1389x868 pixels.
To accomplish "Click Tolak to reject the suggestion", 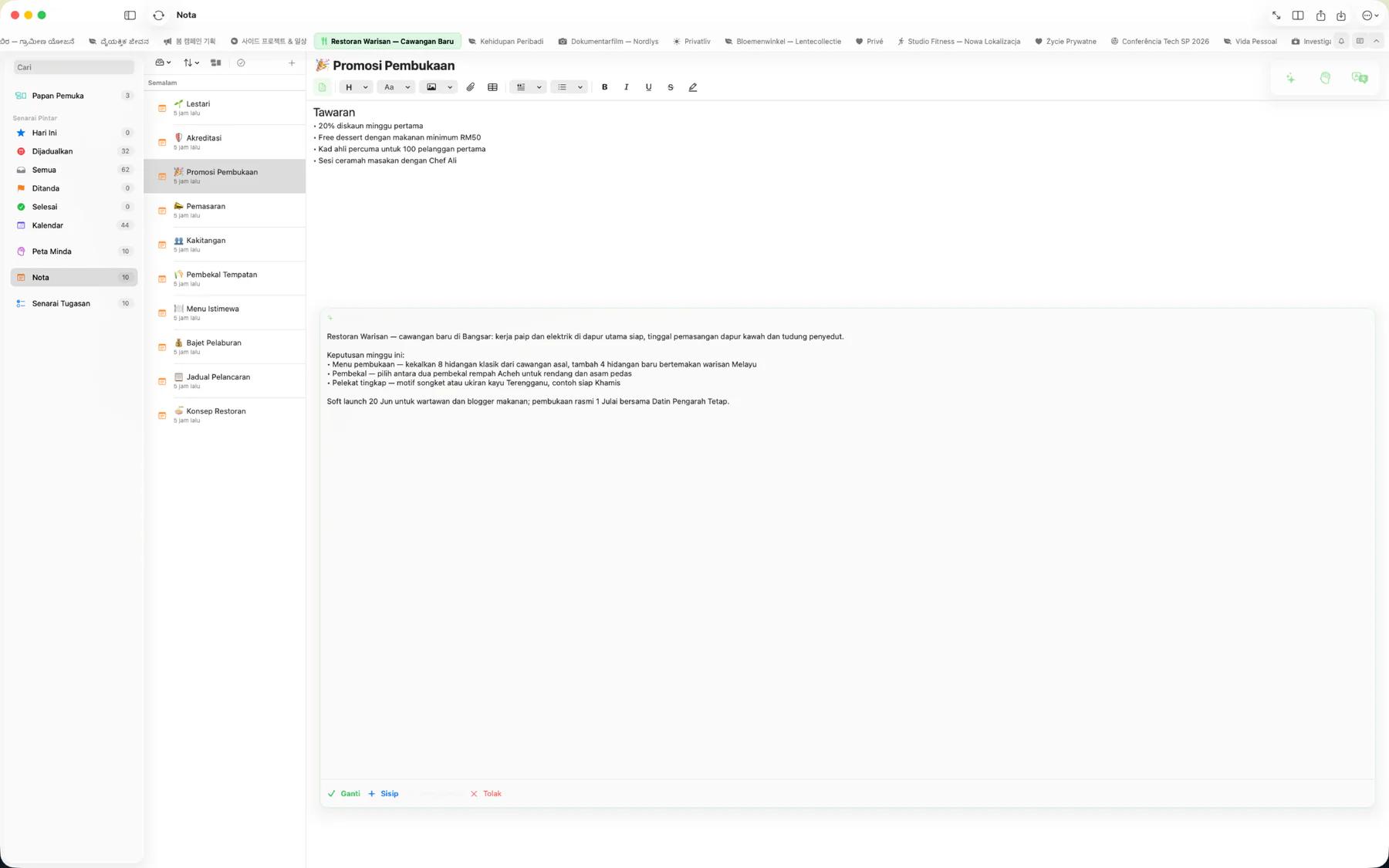I will pos(486,794).
